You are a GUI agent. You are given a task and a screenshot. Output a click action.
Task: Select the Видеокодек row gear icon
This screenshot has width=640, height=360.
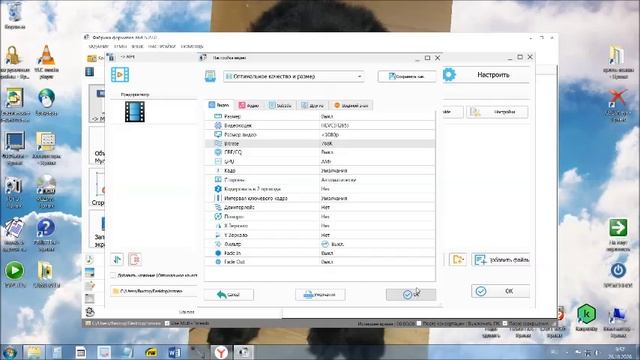218,125
